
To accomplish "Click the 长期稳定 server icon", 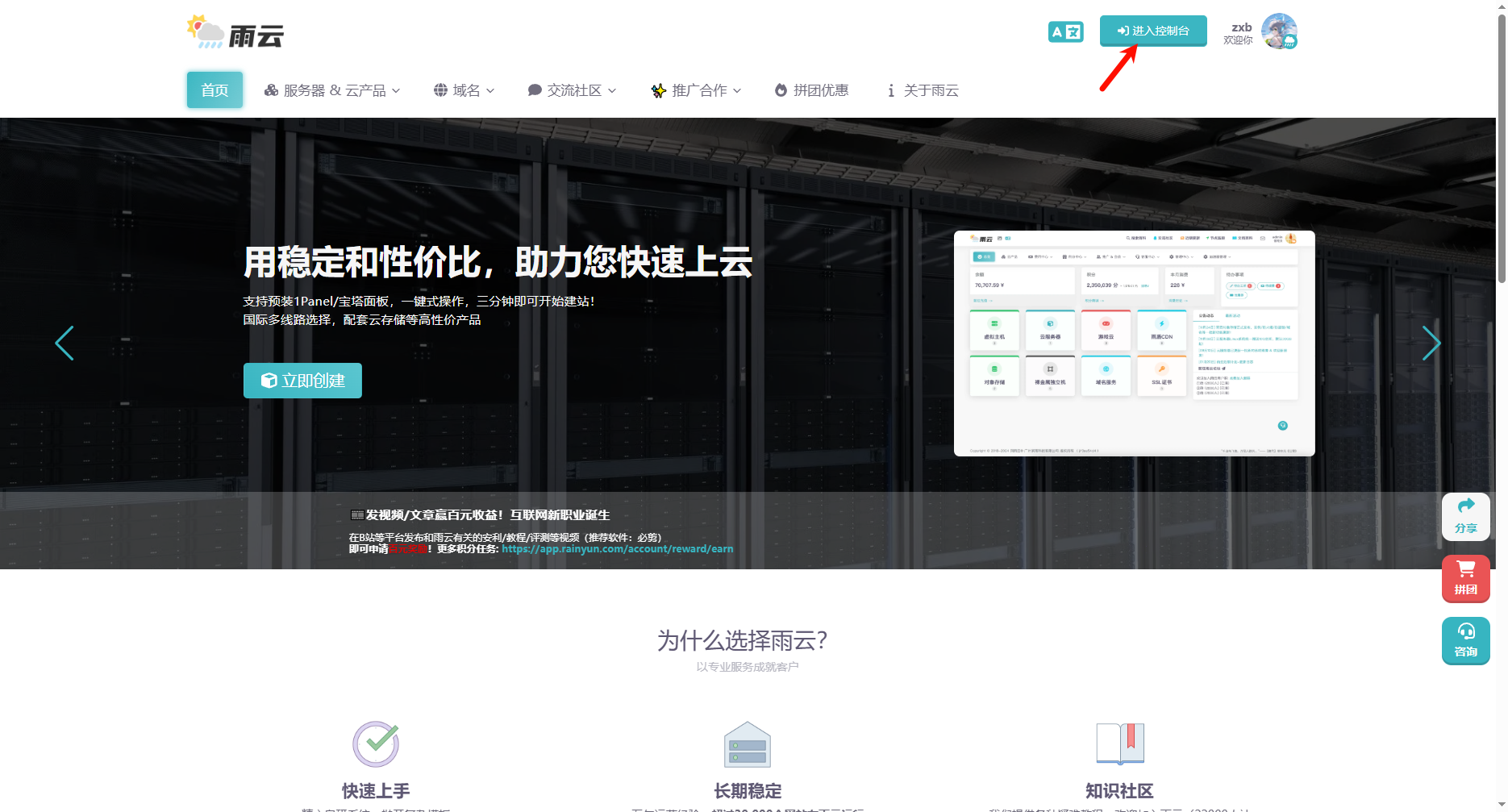I will click(x=748, y=745).
